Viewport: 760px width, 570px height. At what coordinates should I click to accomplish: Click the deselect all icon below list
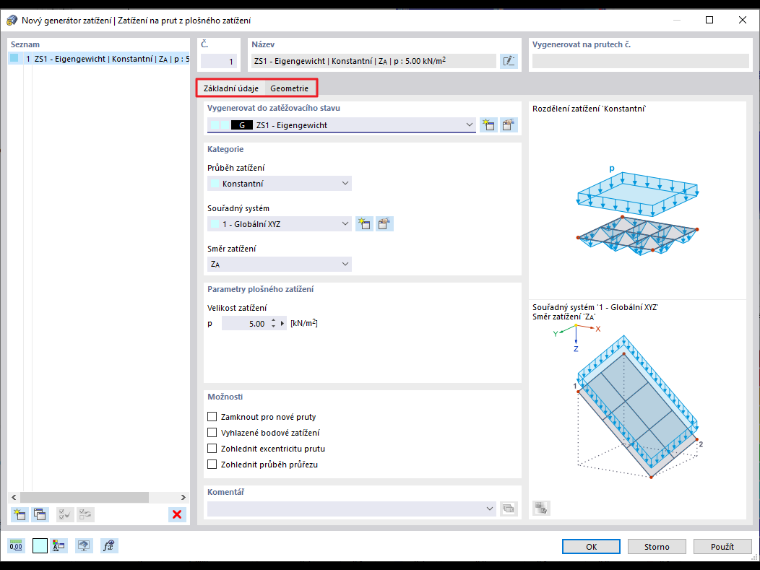(x=85, y=514)
